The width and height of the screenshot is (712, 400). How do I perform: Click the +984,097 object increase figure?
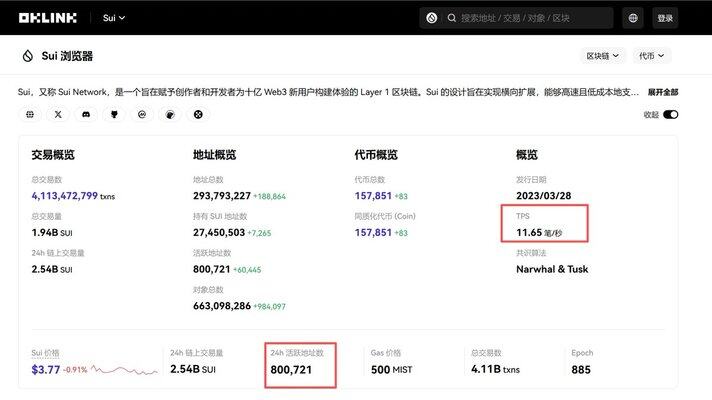[269, 307]
